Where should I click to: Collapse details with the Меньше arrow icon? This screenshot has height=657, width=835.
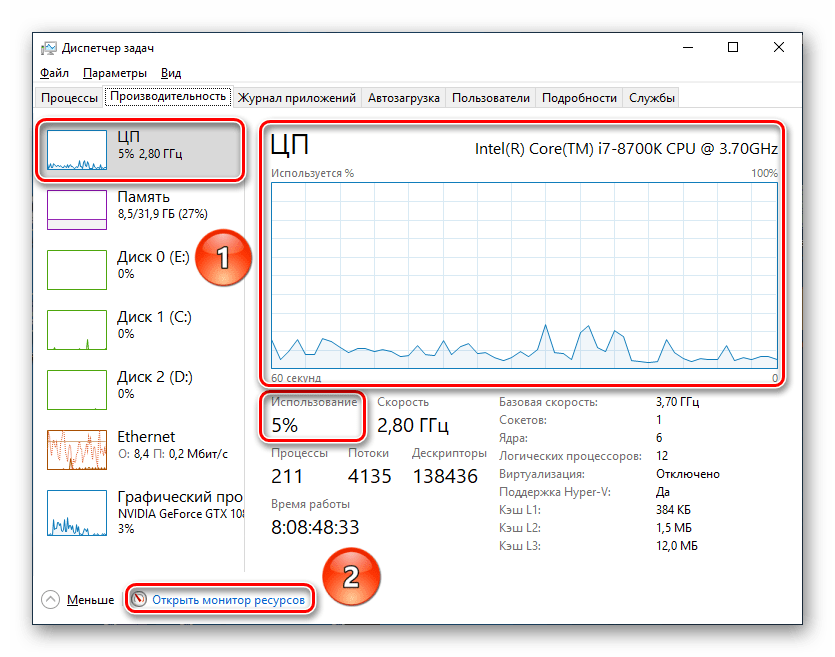tap(51, 599)
